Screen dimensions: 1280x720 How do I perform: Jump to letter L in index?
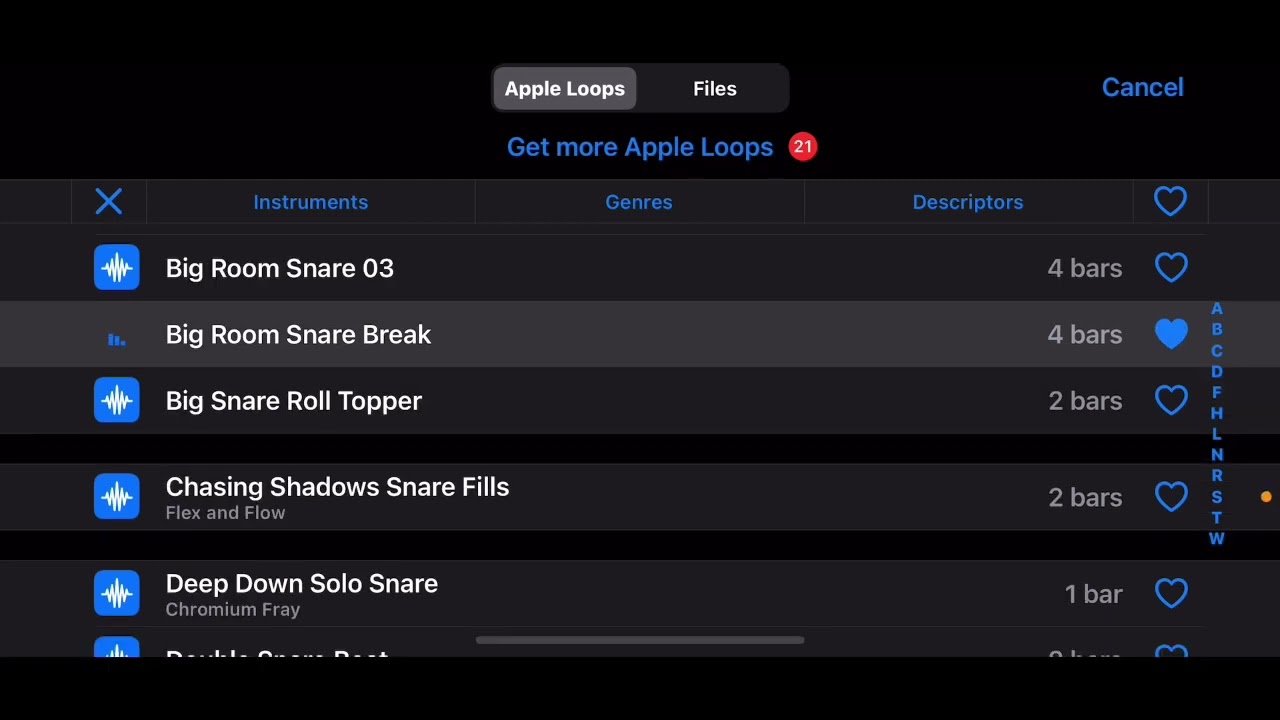[1217, 434]
